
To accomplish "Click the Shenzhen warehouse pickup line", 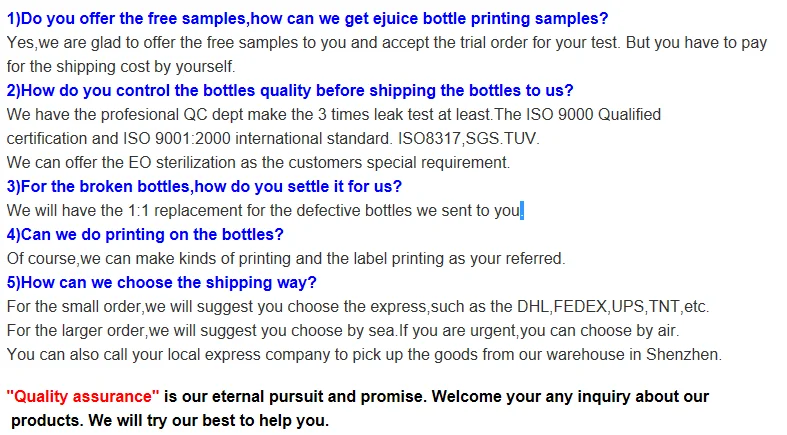I will point(364,354).
